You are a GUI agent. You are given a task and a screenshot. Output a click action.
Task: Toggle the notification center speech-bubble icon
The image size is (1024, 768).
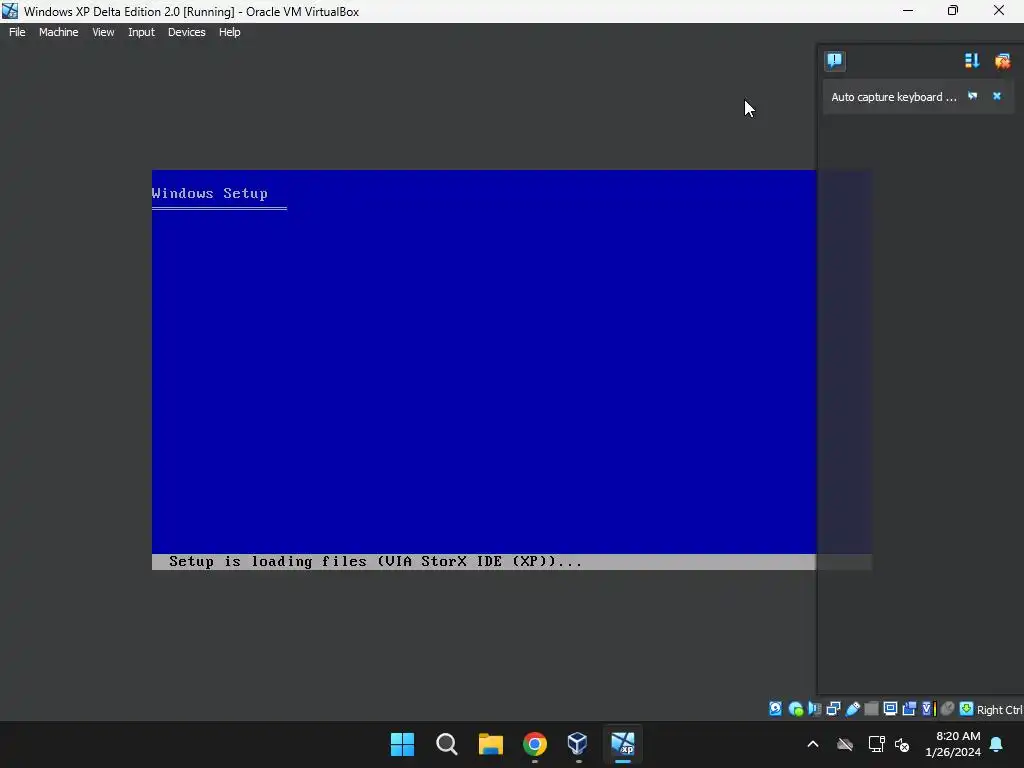[x=835, y=61]
